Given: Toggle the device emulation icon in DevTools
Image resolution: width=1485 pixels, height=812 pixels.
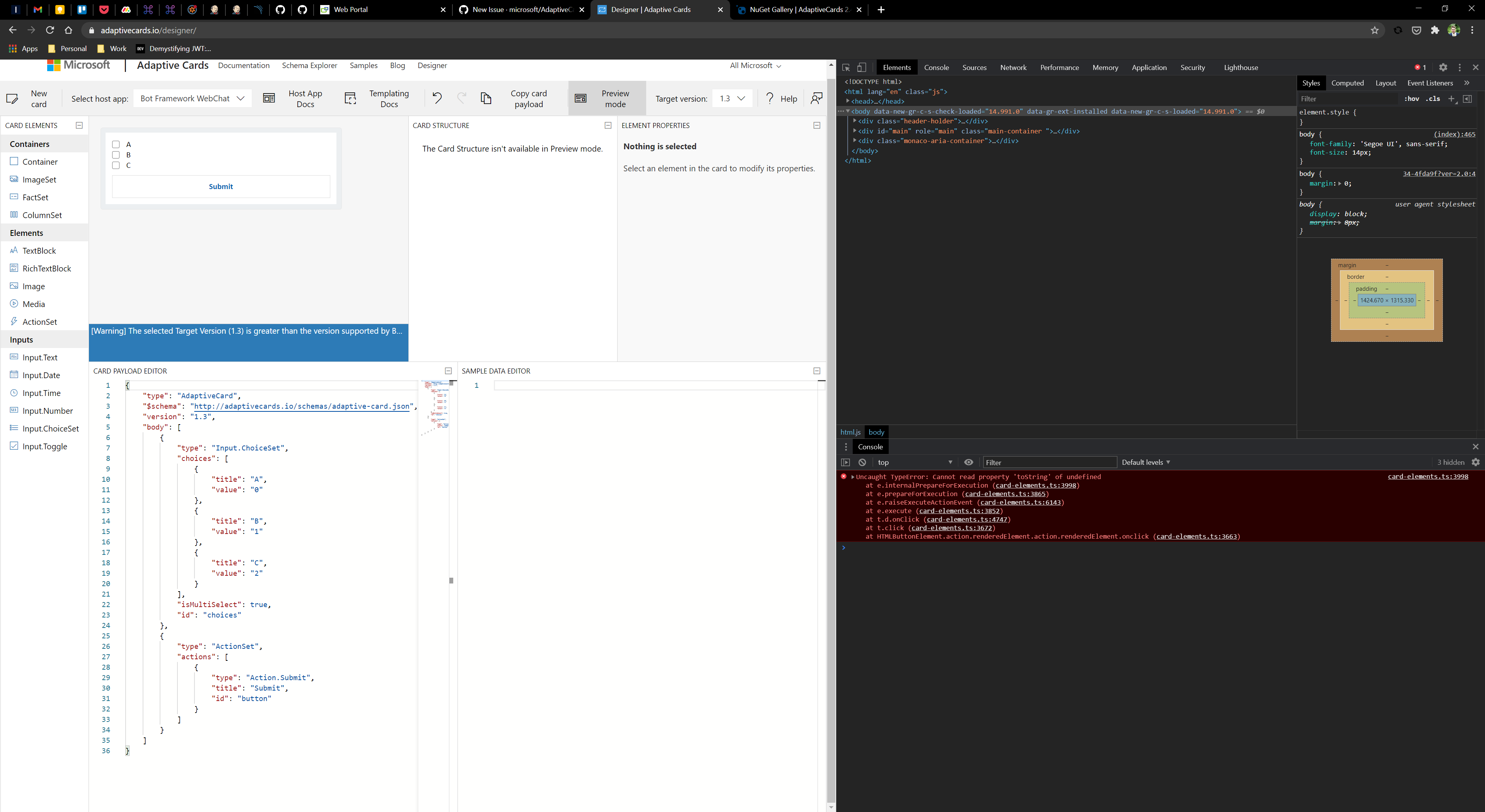Looking at the screenshot, I should (x=862, y=67).
